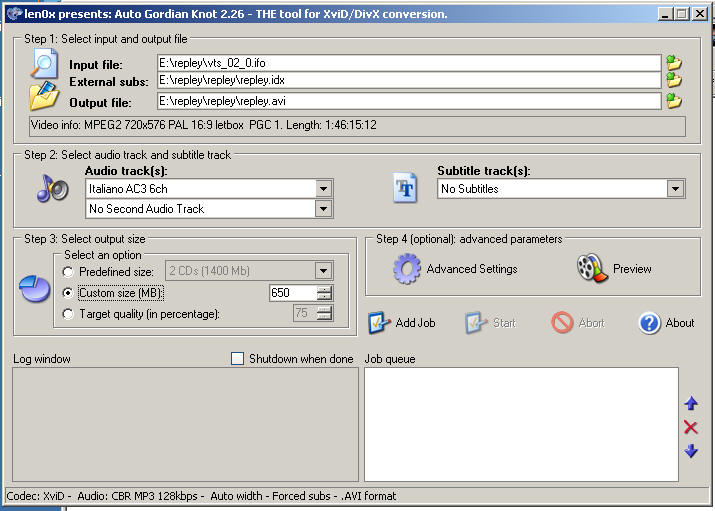
Task: Click the window title bar app icon
Action: point(14,14)
